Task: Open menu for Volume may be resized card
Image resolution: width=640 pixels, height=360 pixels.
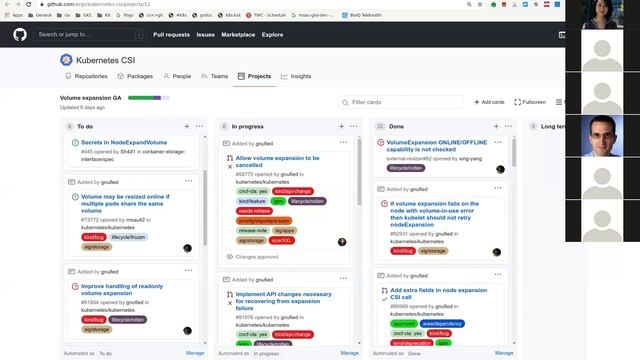Action: tap(188, 181)
